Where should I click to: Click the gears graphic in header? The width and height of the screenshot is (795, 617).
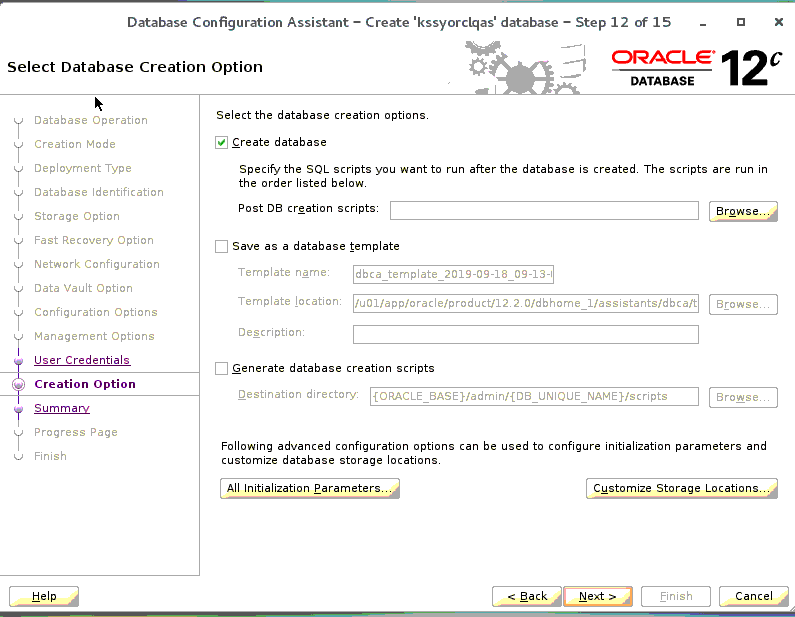tap(520, 68)
